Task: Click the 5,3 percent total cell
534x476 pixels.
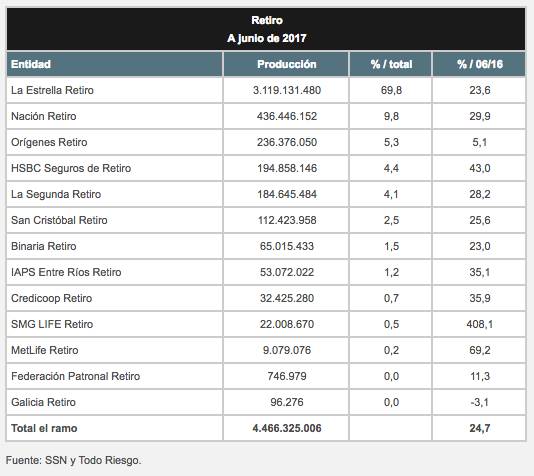Action: click(391, 142)
